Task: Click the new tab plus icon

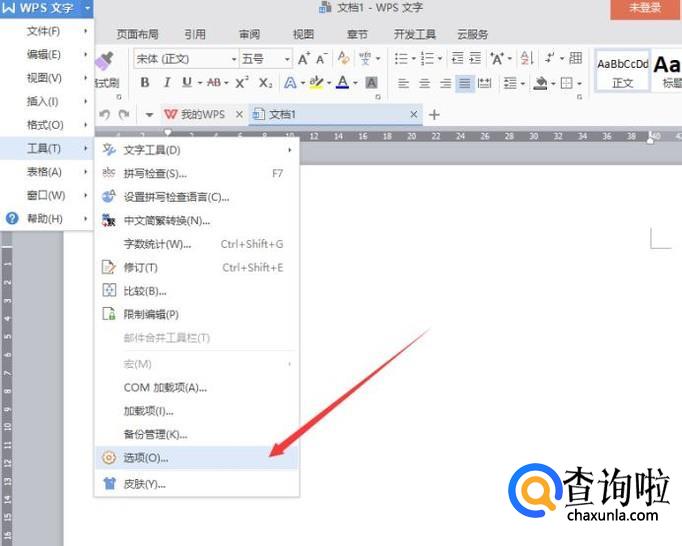Action: coord(434,115)
